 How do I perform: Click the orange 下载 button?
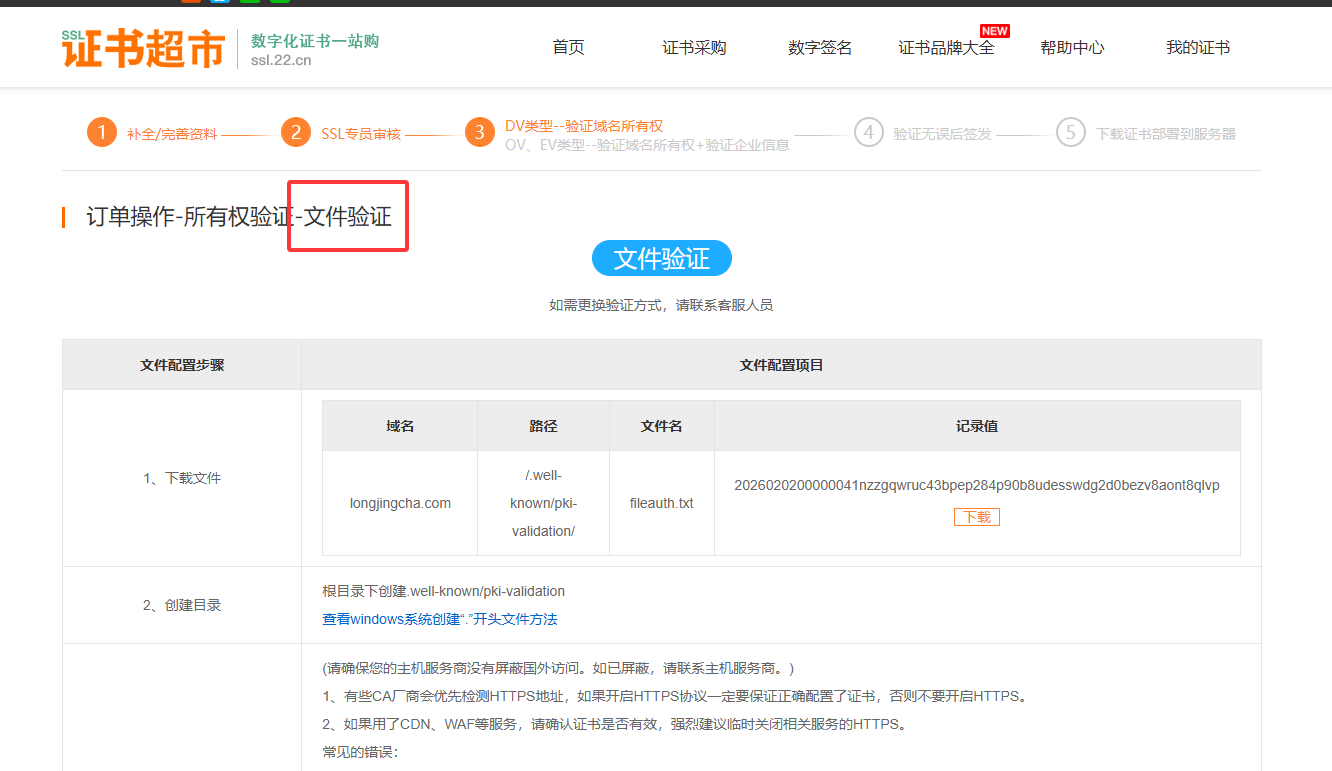pyautogui.click(x=976, y=517)
